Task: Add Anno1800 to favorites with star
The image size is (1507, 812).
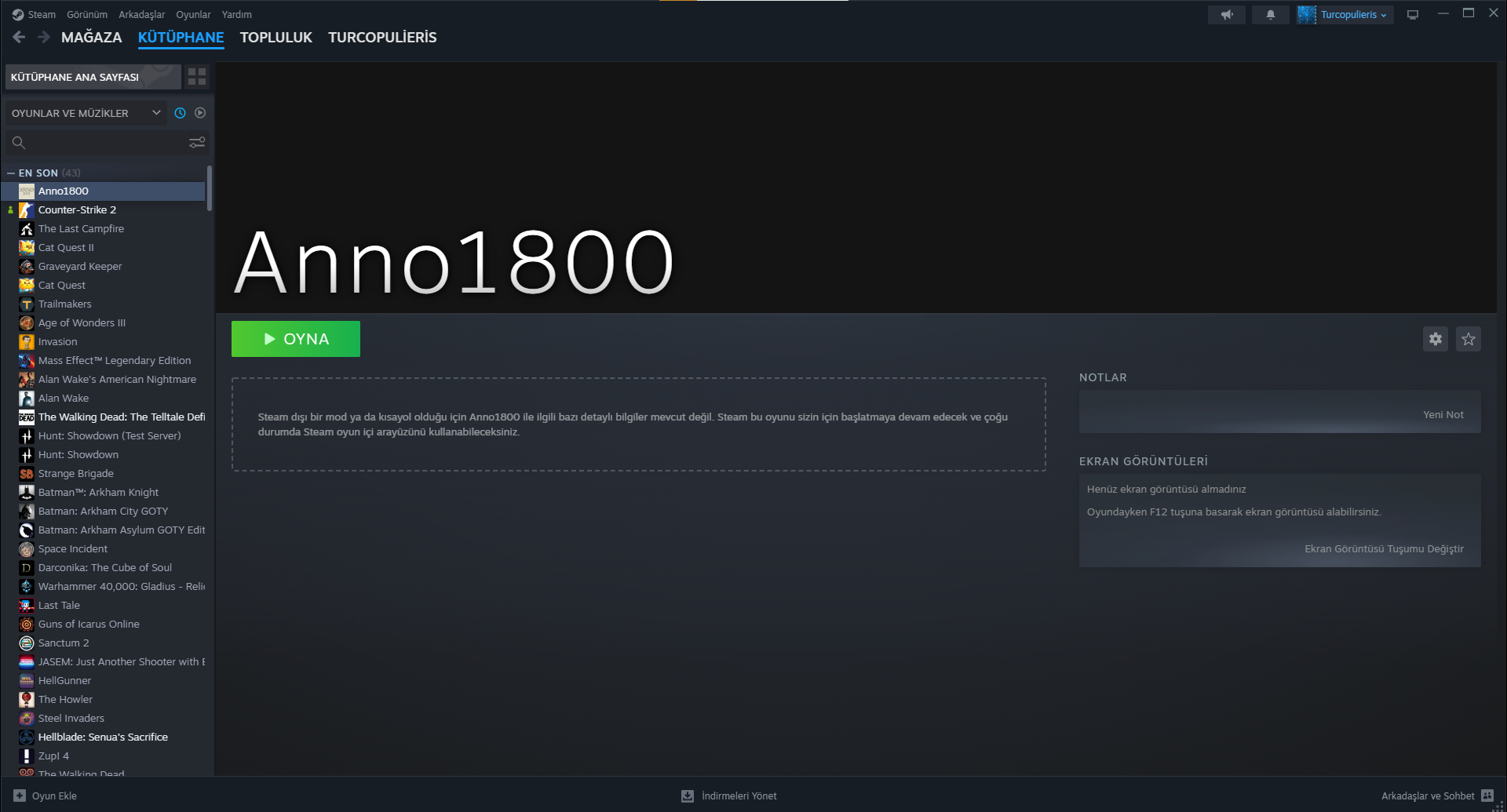Action: coord(1469,339)
